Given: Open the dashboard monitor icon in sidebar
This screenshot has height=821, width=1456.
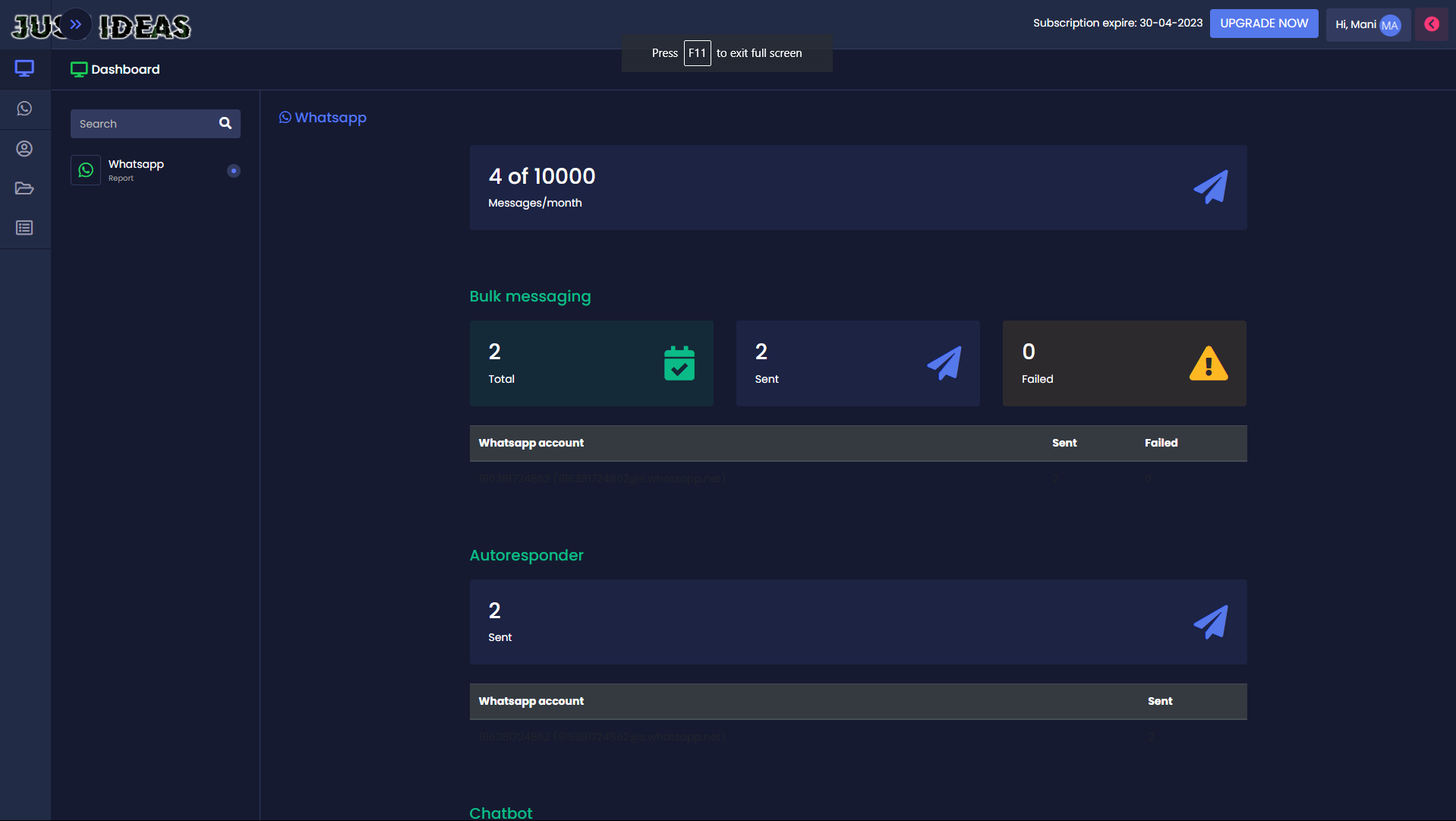Looking at the screenshot, I should (24, 69).
